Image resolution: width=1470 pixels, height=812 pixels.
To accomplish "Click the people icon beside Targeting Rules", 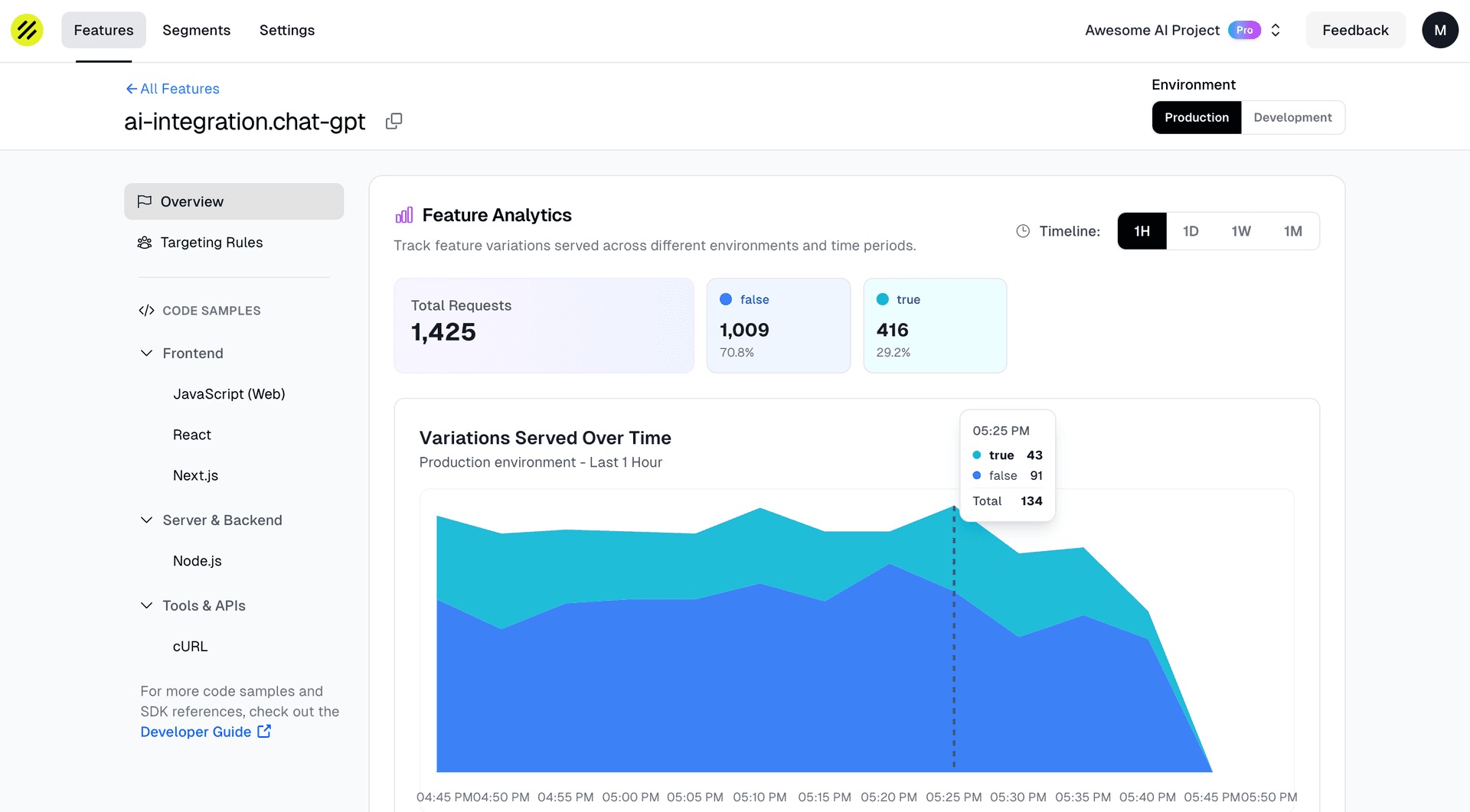I will [145, 242].
